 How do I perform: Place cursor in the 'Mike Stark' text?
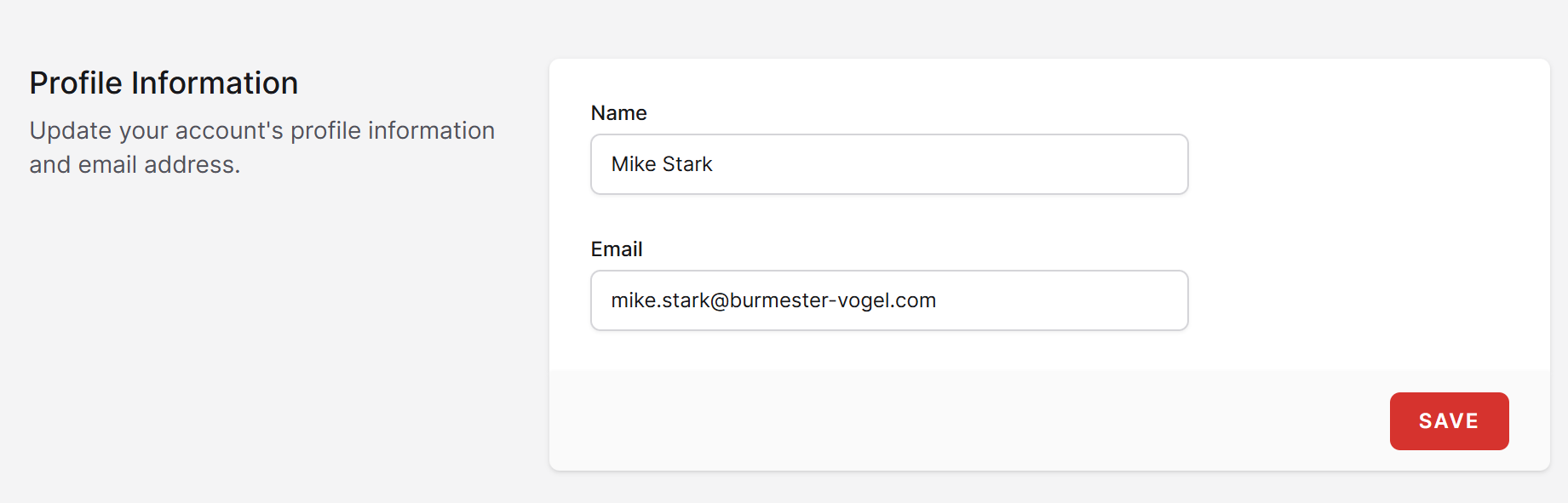point(661,164)
